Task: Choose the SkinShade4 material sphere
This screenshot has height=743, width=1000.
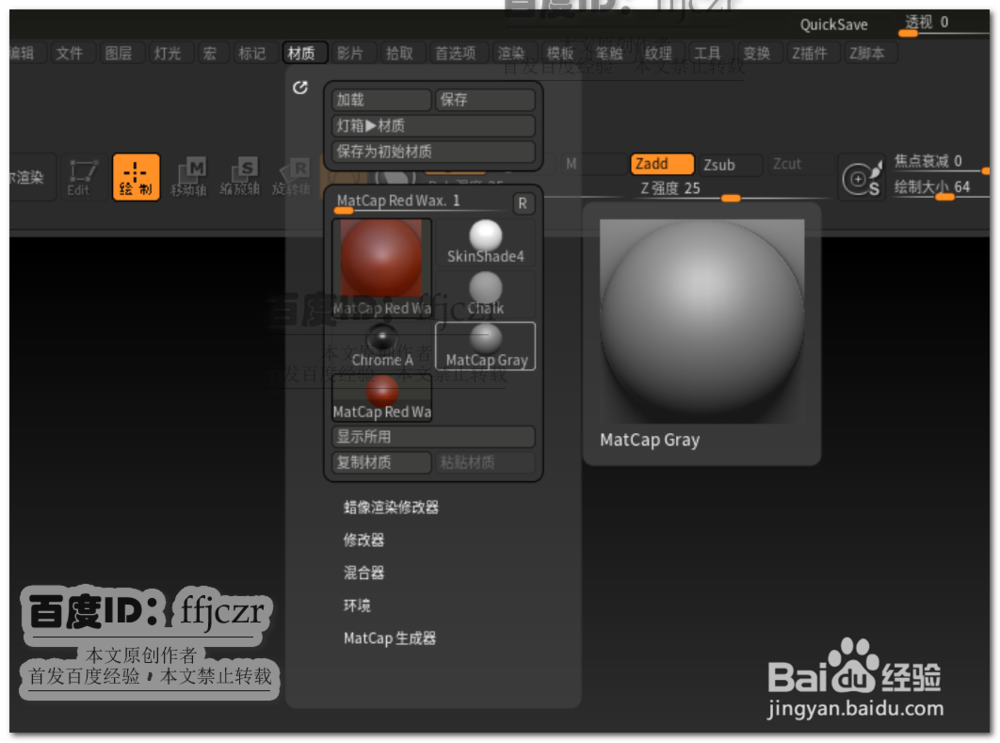Action: [x=485, y=242]
